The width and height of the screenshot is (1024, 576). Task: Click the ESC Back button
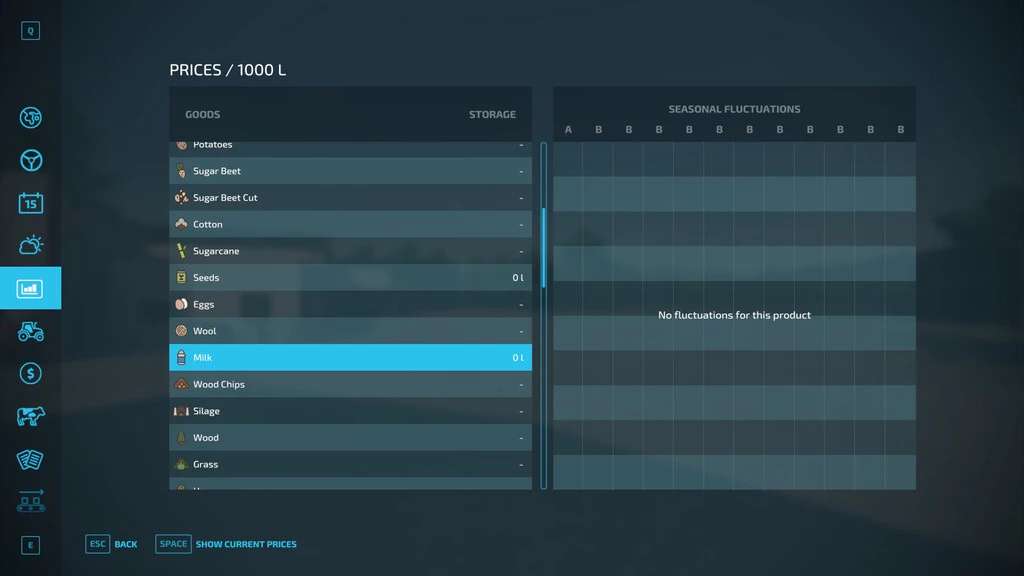click(112, 544)
